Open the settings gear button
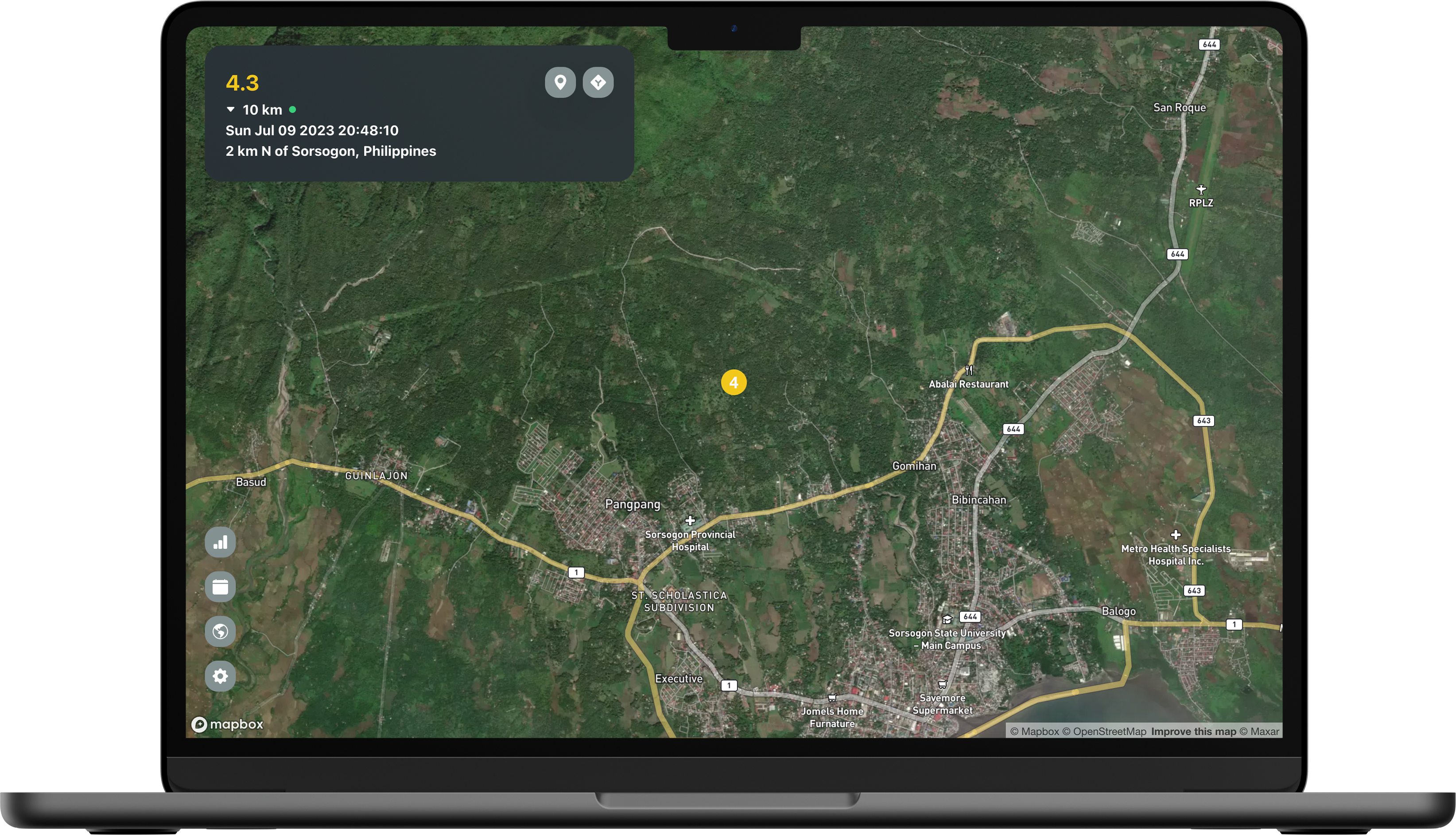 pos(220,676)
